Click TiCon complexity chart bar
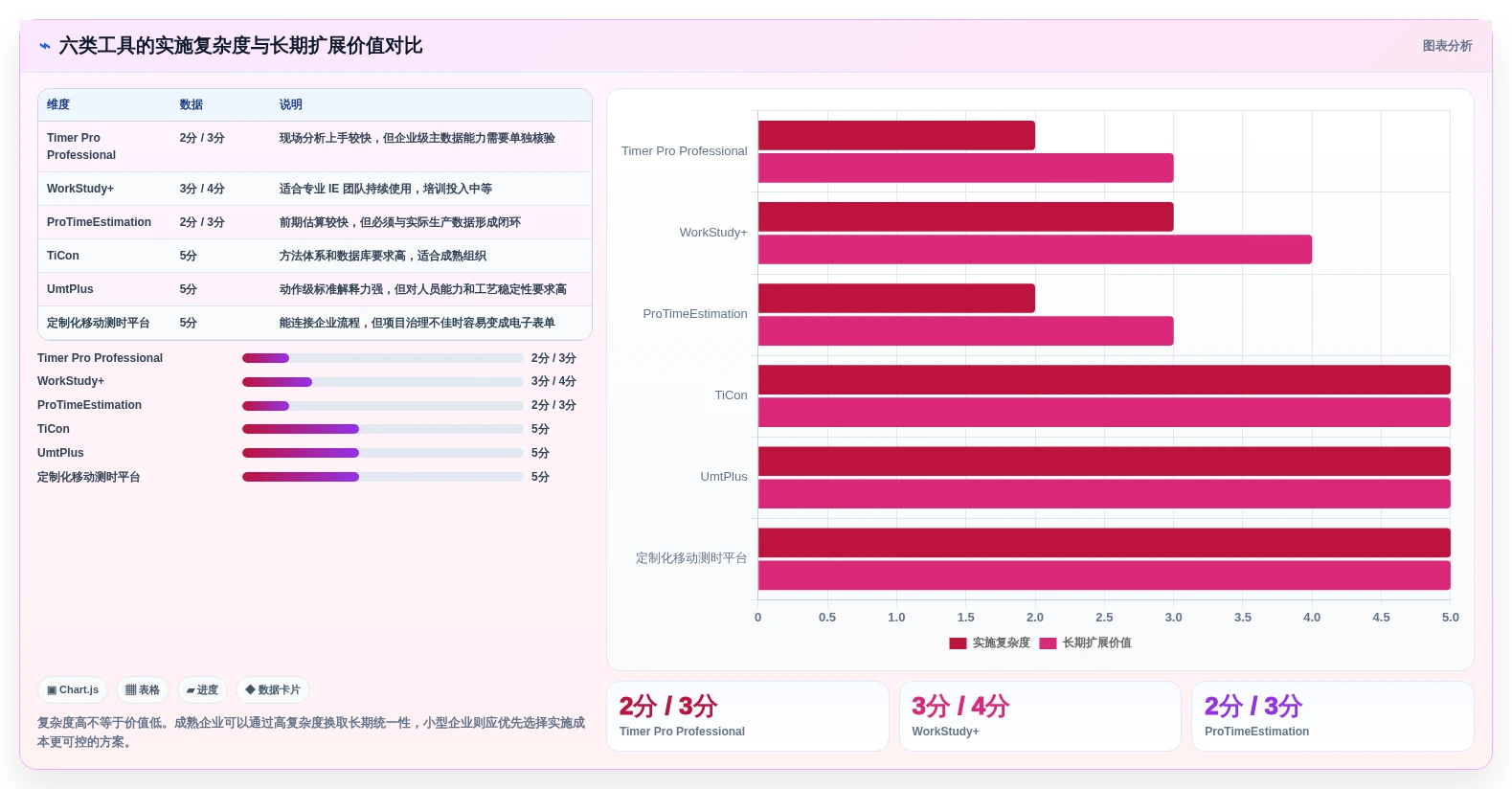The width and height of the screenshot is (1512, 789). (x=1104, y=379)
